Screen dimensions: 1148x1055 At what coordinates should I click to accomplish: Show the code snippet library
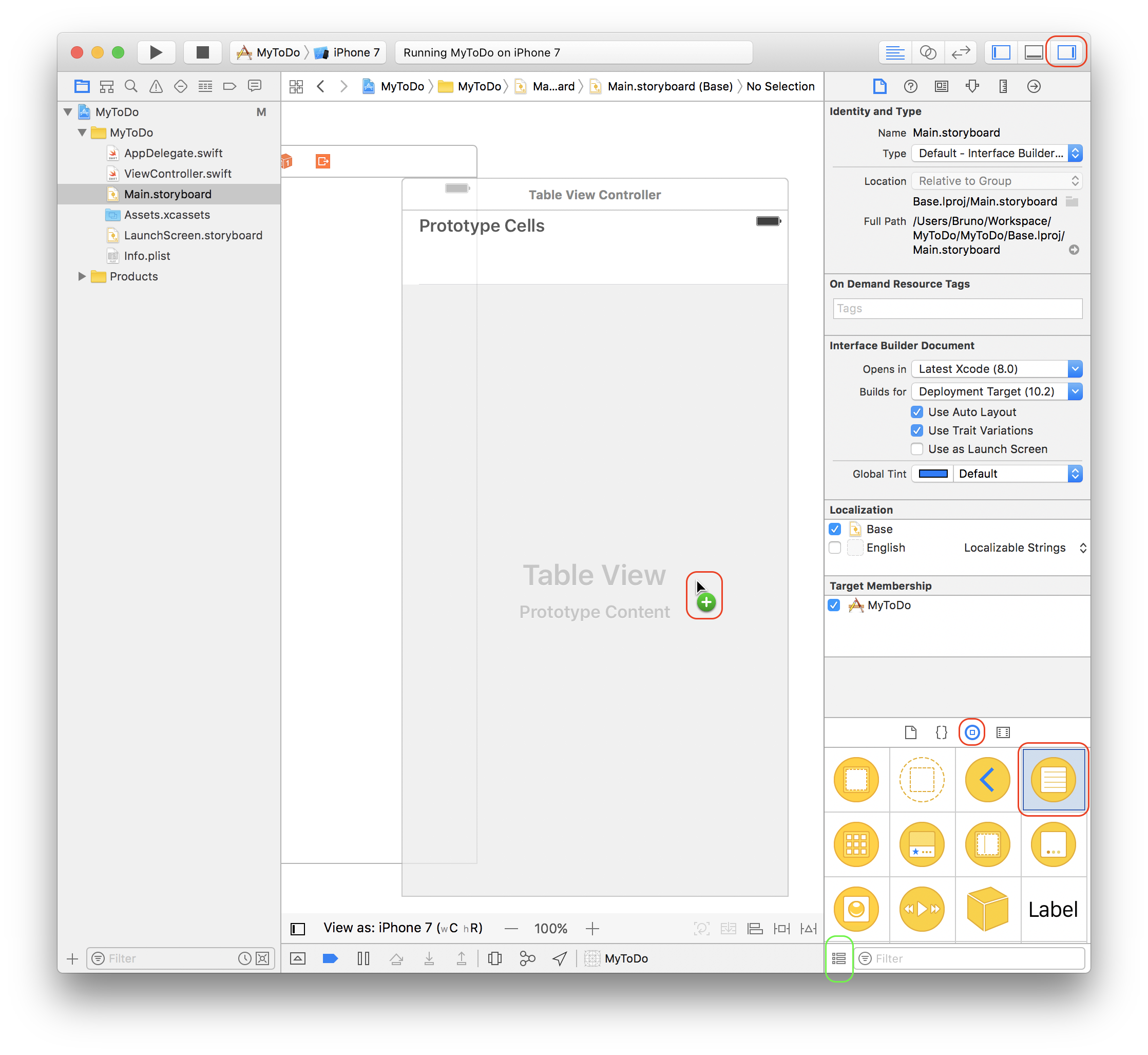tap(942, 732)
